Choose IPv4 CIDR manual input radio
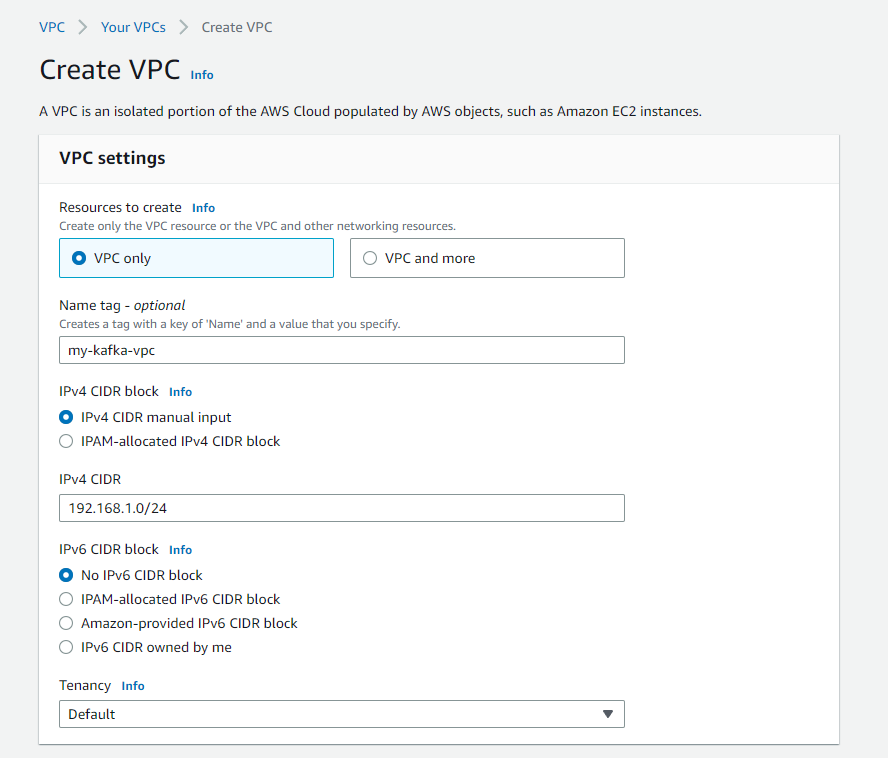This screenshot has width=888, height=758. point(66,417)
